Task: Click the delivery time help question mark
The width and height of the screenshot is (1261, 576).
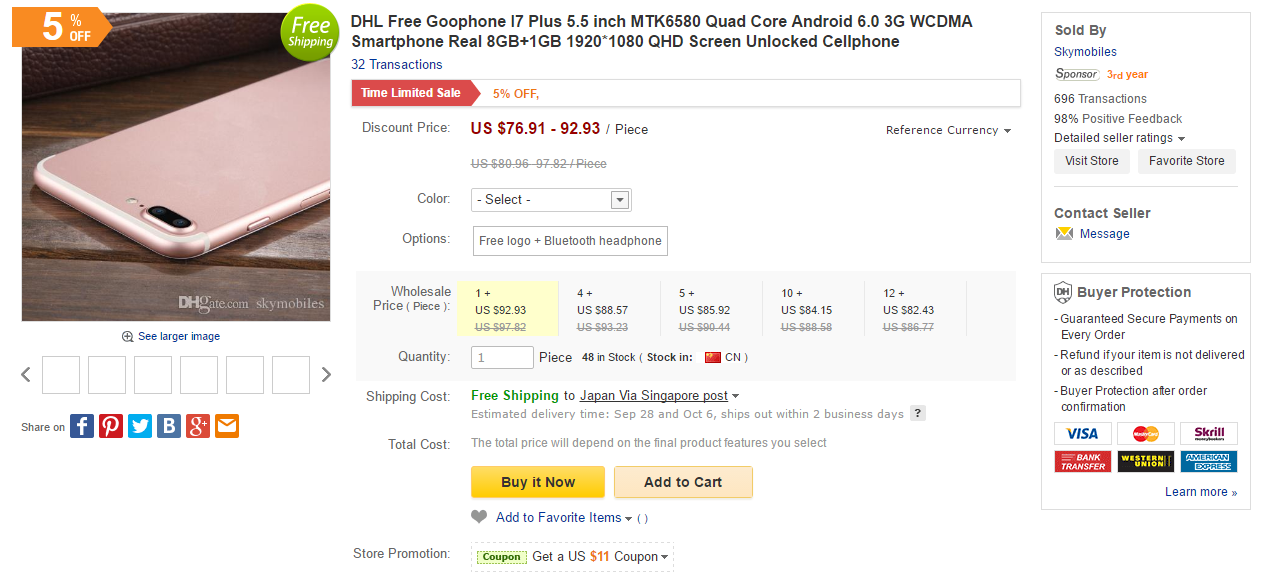Action: 918,414
